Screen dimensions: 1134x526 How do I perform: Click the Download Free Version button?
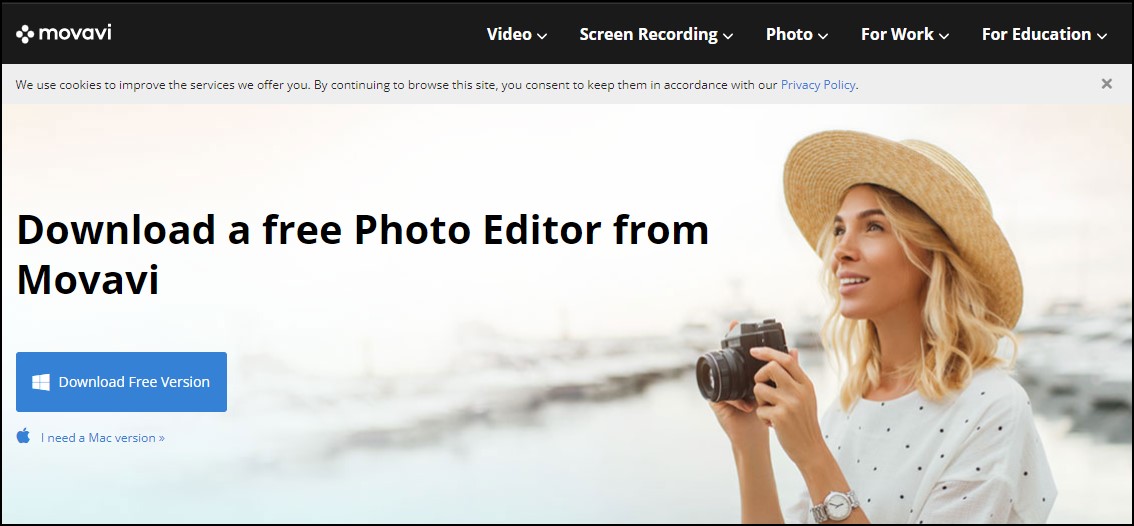point(122,382)
